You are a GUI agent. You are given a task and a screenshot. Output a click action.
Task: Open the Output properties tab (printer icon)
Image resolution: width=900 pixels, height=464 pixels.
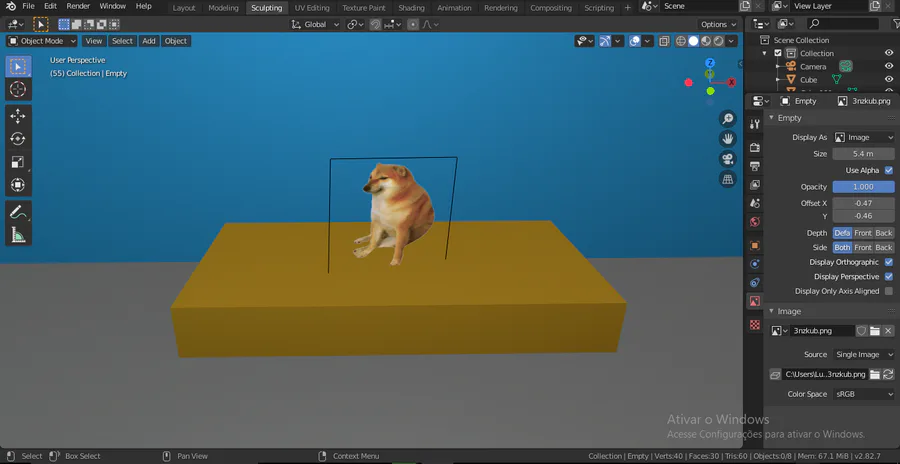(755, 166)
